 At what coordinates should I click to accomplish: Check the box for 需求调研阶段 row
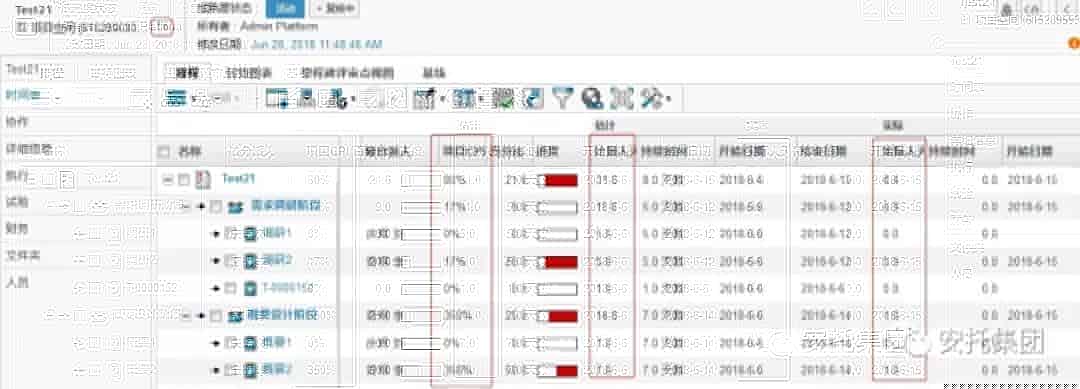click(x=216, y=207)
